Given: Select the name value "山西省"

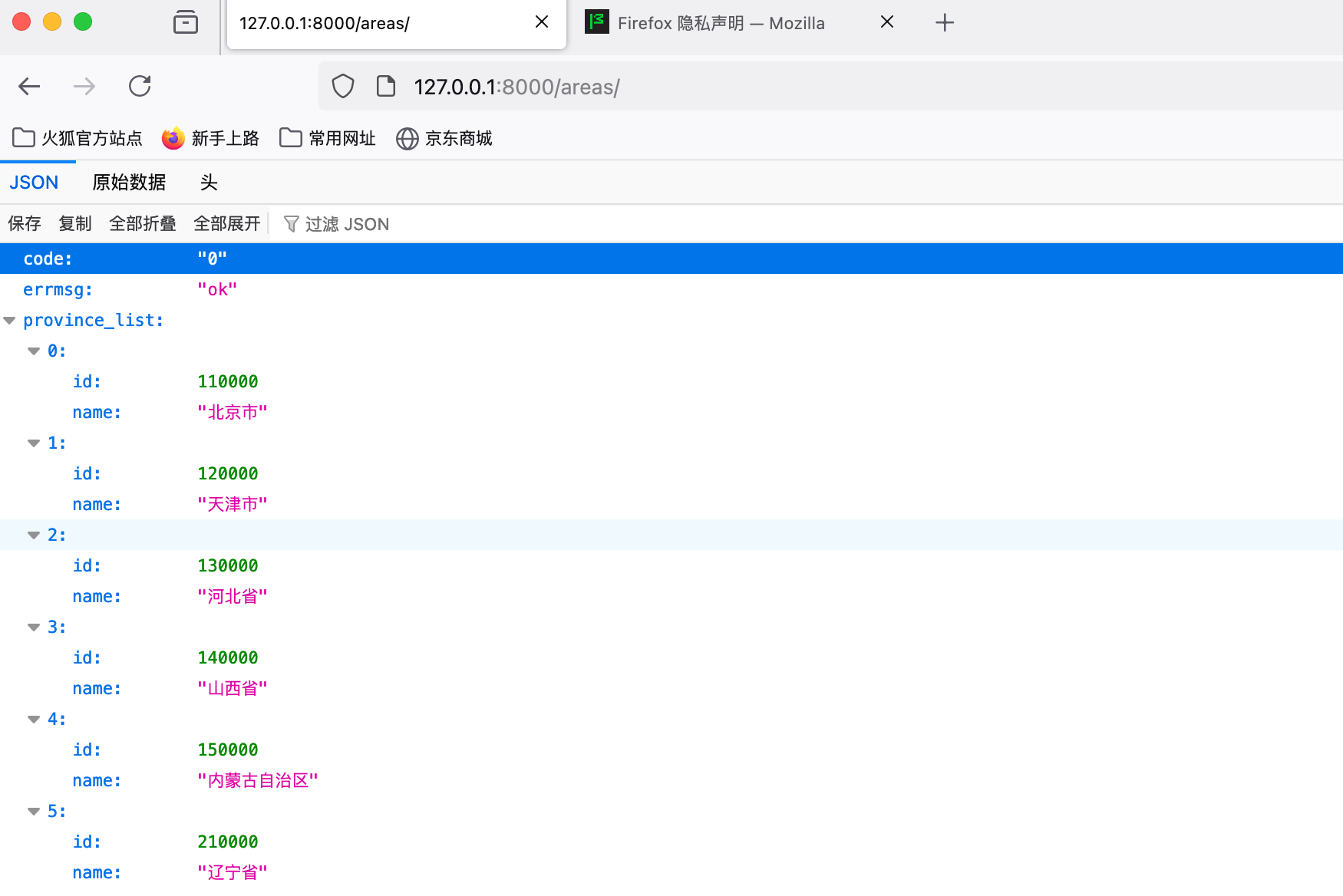Looking at the screenshot, I should point(233,688).
